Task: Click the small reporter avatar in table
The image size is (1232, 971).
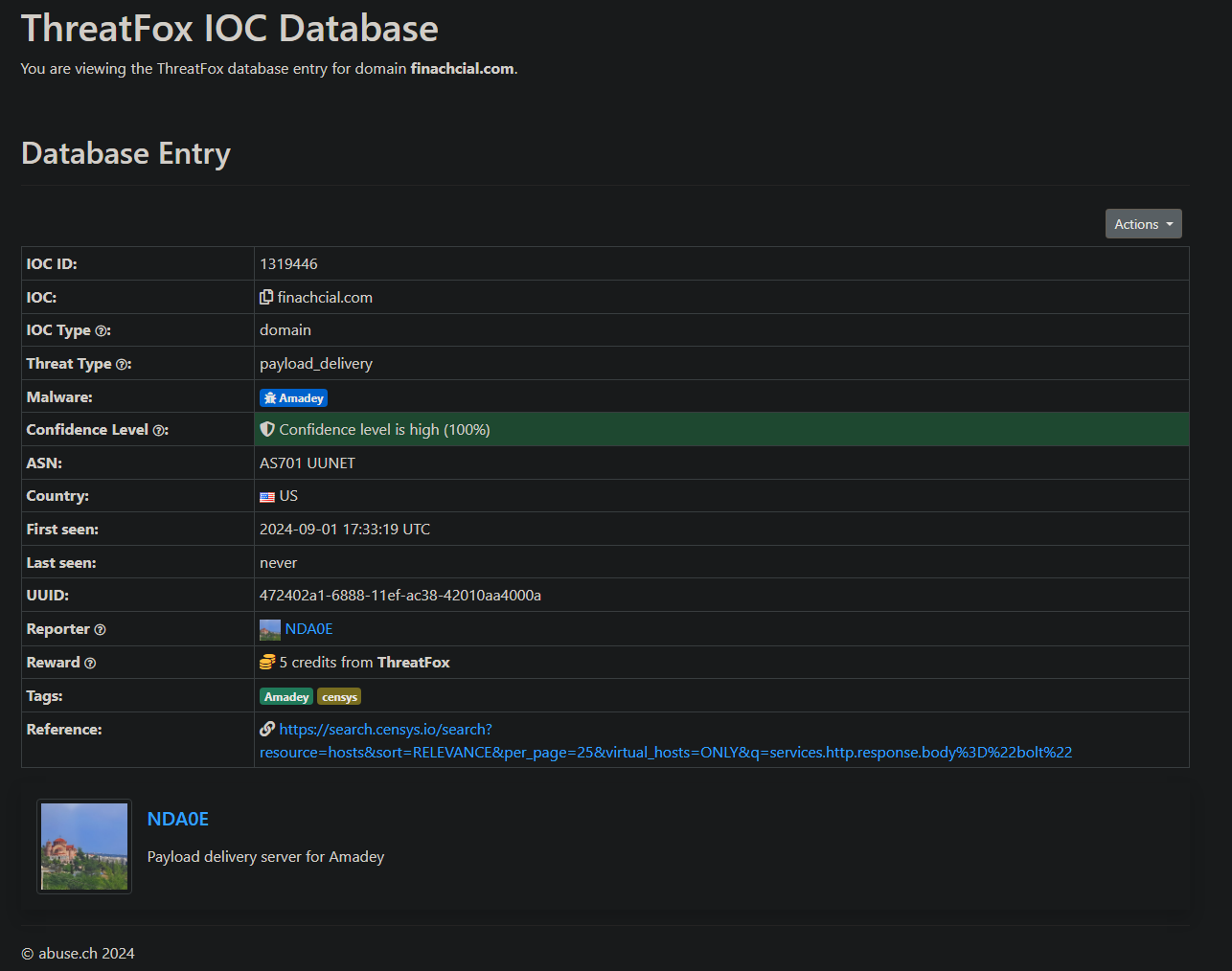Action: (x=270, y=629)
